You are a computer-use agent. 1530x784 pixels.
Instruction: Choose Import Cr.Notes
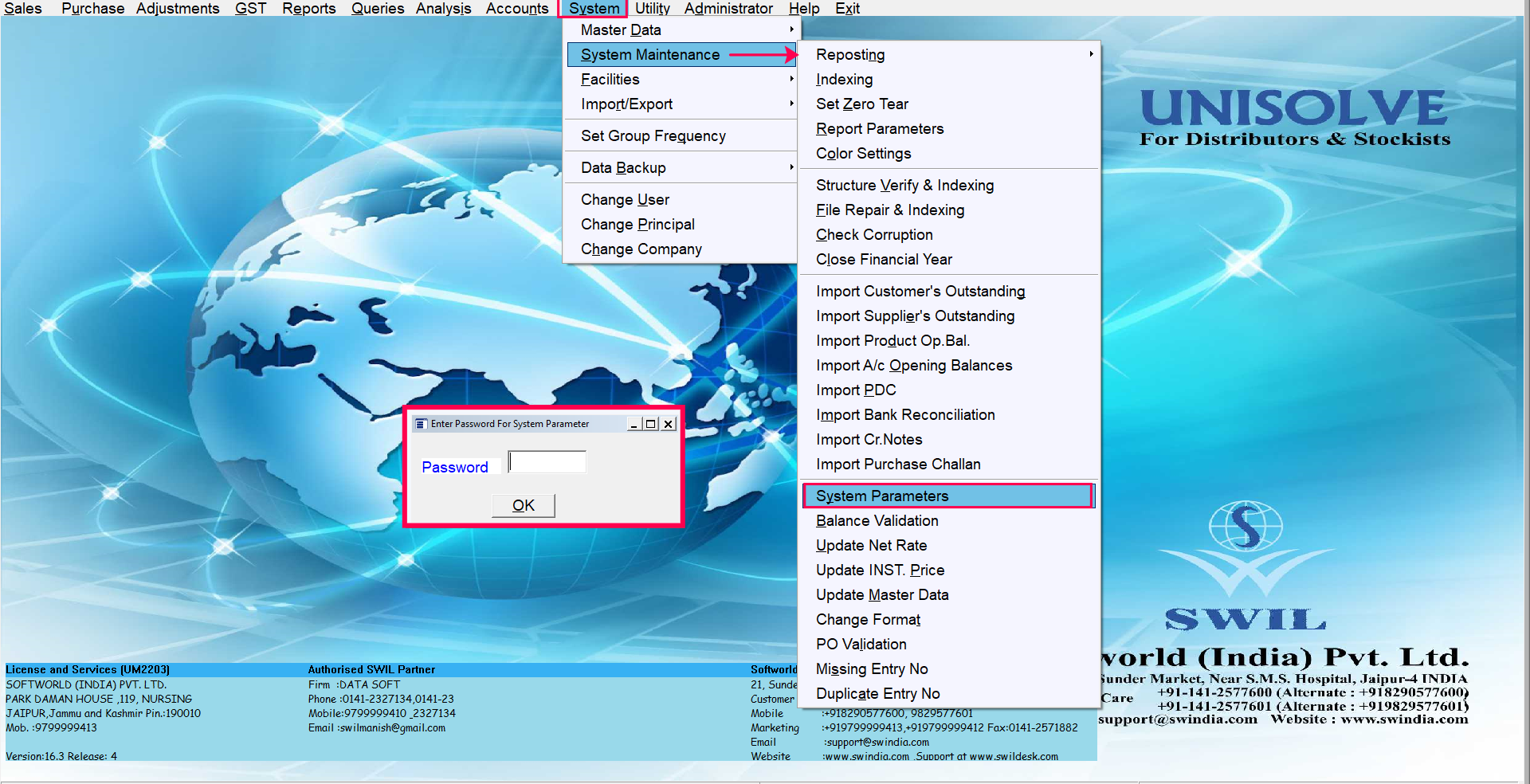tap(949, 439)
